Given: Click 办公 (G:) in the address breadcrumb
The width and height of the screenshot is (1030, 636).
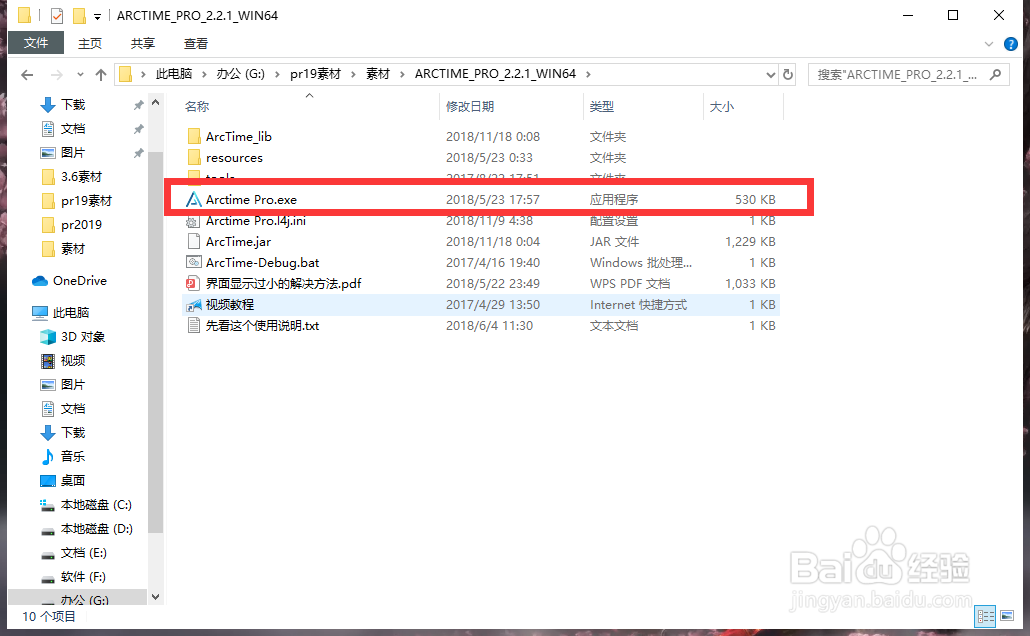Looking at the screenshot, I should pos(240,74).
